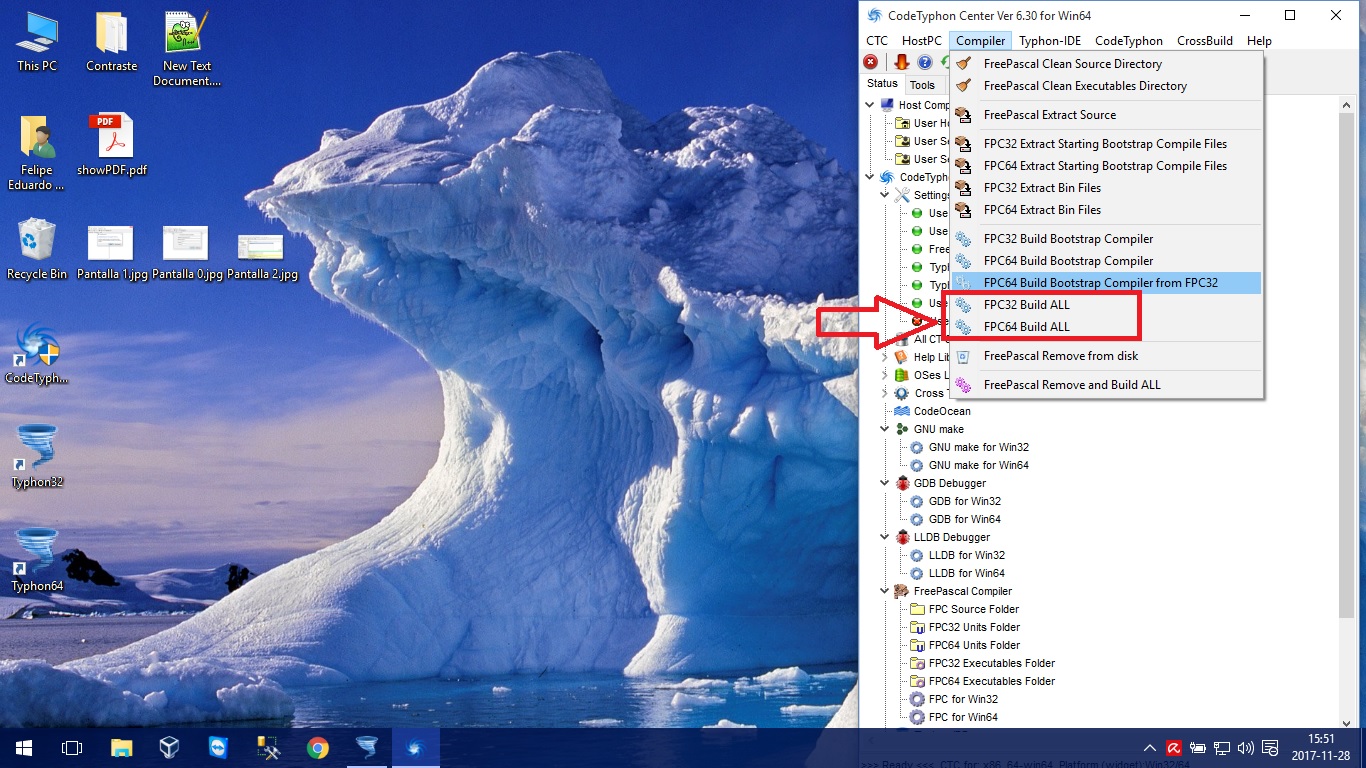Select the This PC desktop icon
The image size is (1366, 768).
(37, 41)
